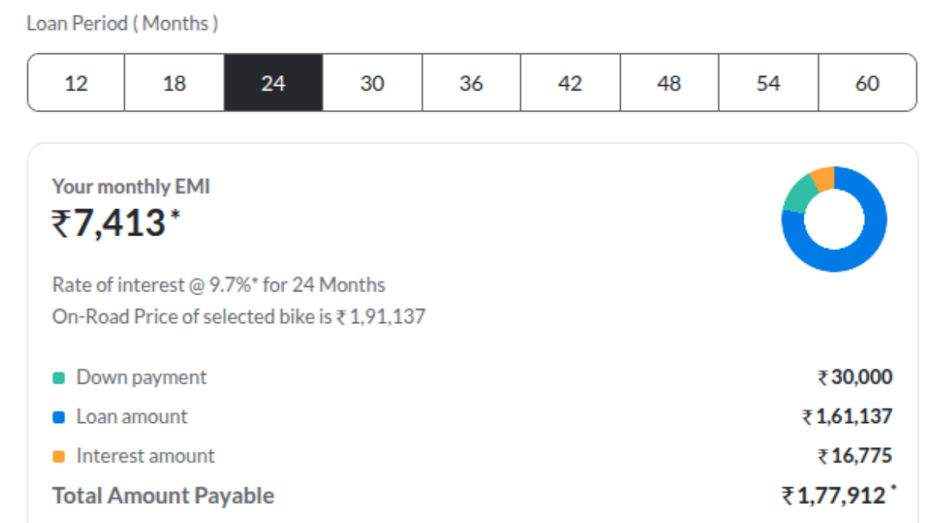Click the Loan amount value ₹1,61,137
The width and height of the screenshot is (930, 523).
(847, 416)
